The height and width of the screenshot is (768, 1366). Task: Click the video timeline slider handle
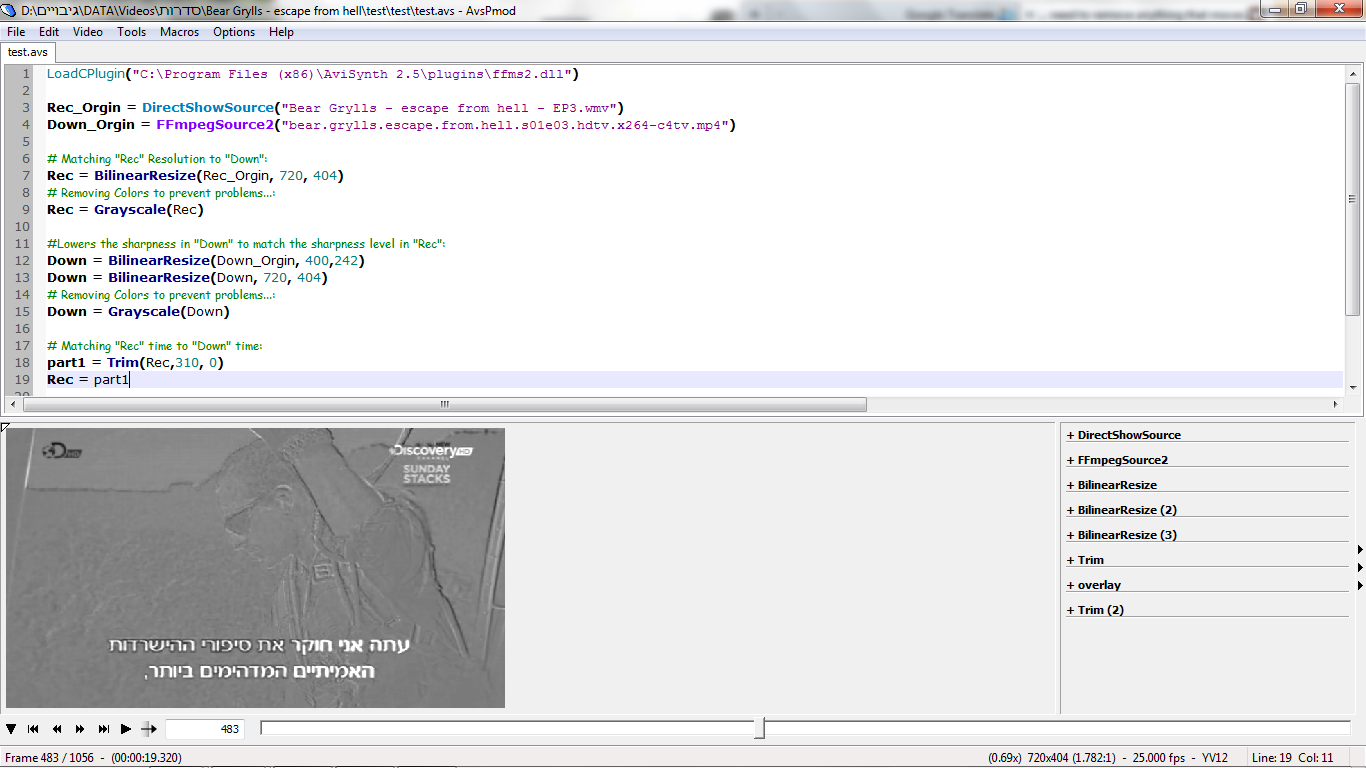[759, 728]
